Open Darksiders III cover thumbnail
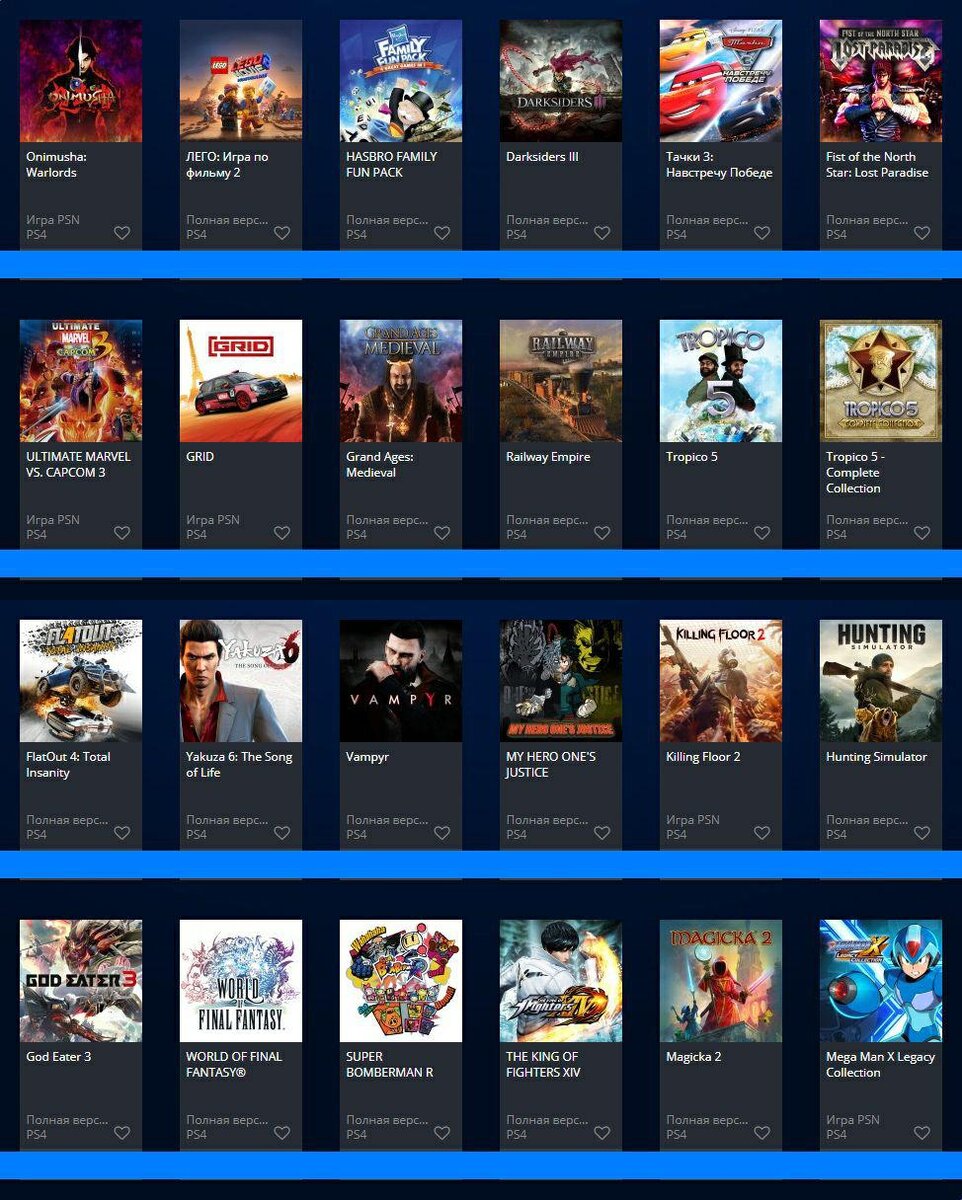 point(561,81)
